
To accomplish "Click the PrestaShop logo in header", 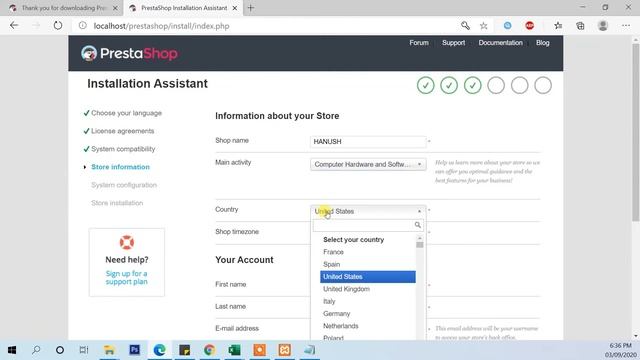I will [129, 53].
